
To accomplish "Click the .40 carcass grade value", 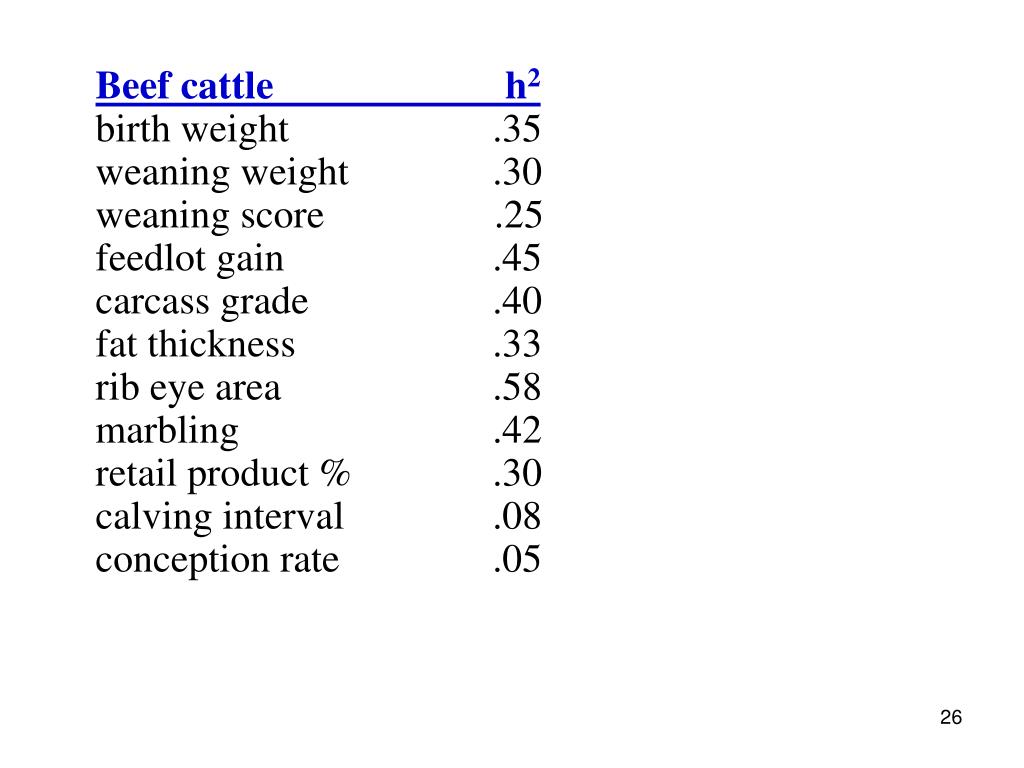I will (518, 301).
